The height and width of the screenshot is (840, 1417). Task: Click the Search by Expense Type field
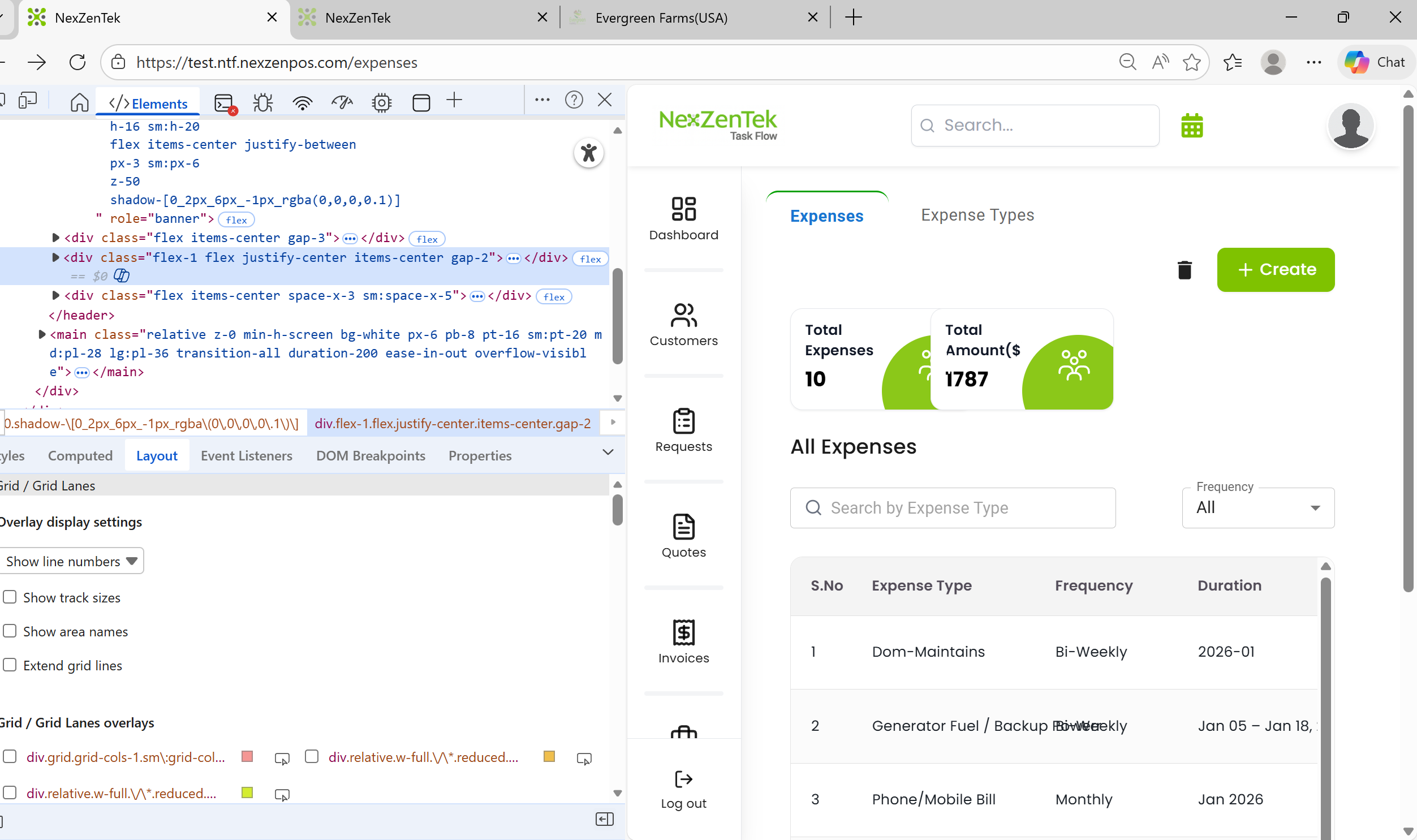point(953,508)
